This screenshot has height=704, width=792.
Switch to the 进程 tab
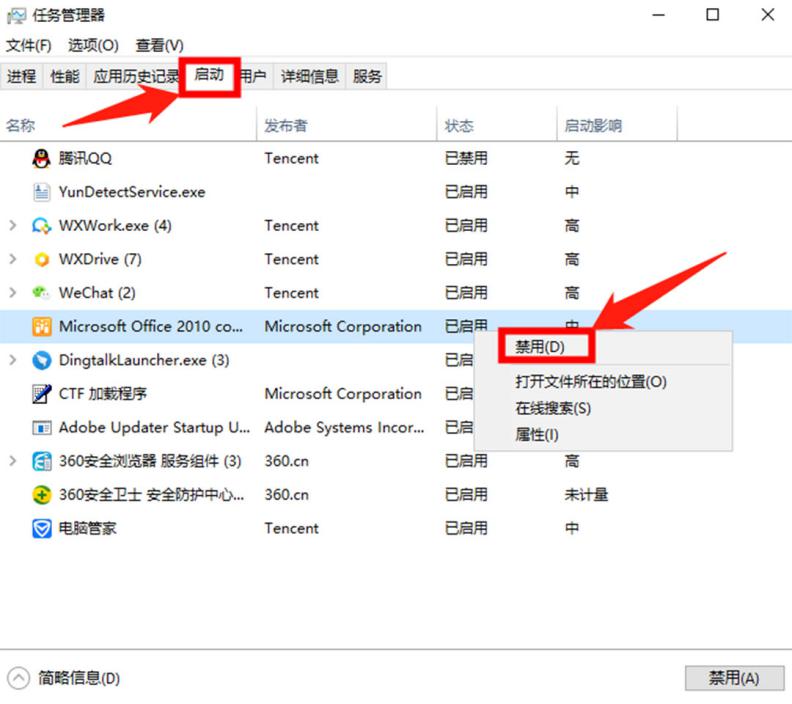pos(22,76)
